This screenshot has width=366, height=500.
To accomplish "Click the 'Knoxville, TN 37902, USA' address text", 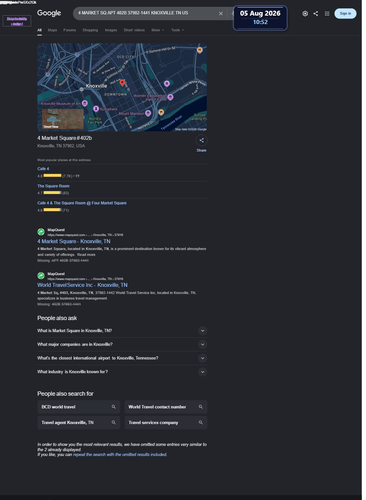I will tap(61, 146).
